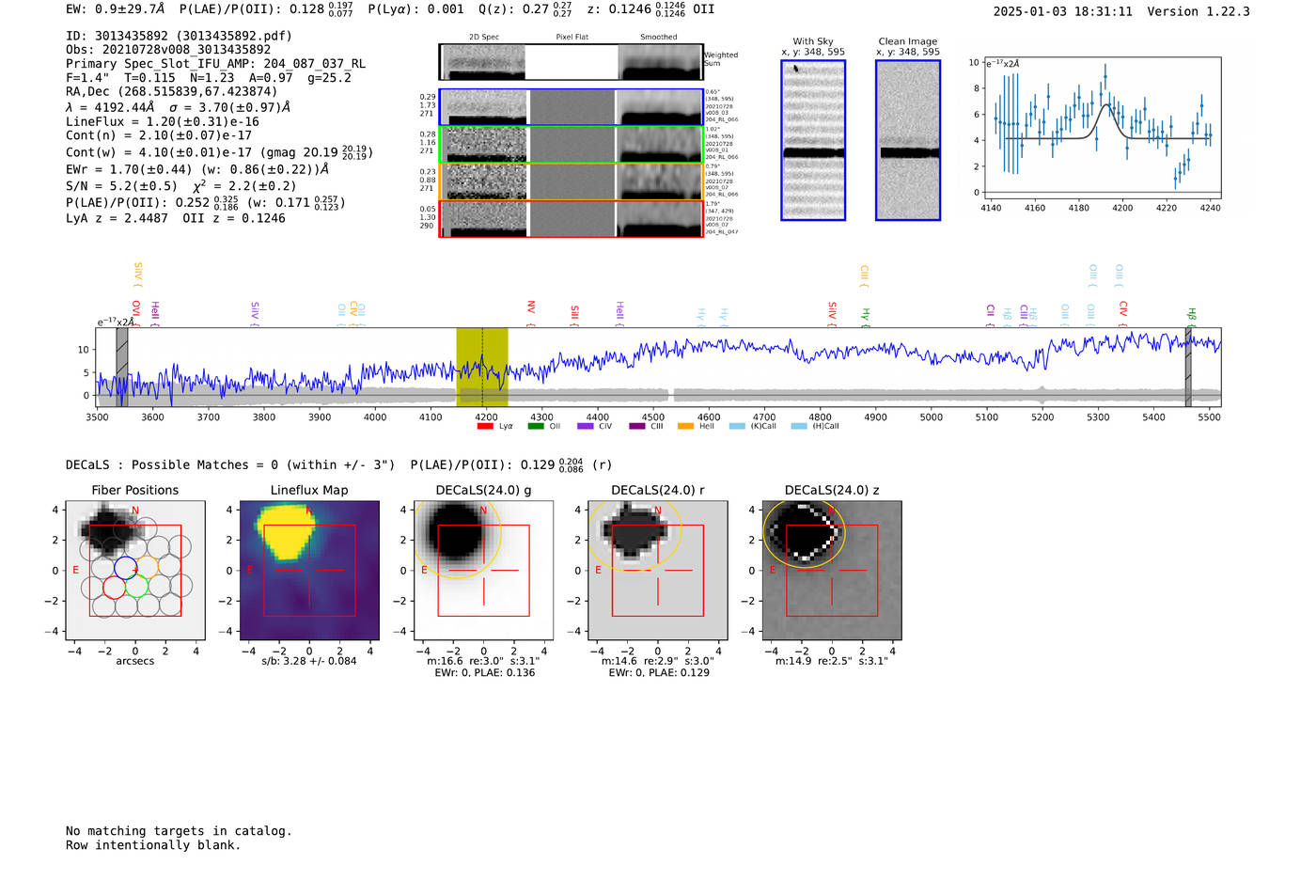Click the DECaLS Possible Matches = 0 line
The height and width of the screenshot is (896, 1316).
[x=230, y=464]
